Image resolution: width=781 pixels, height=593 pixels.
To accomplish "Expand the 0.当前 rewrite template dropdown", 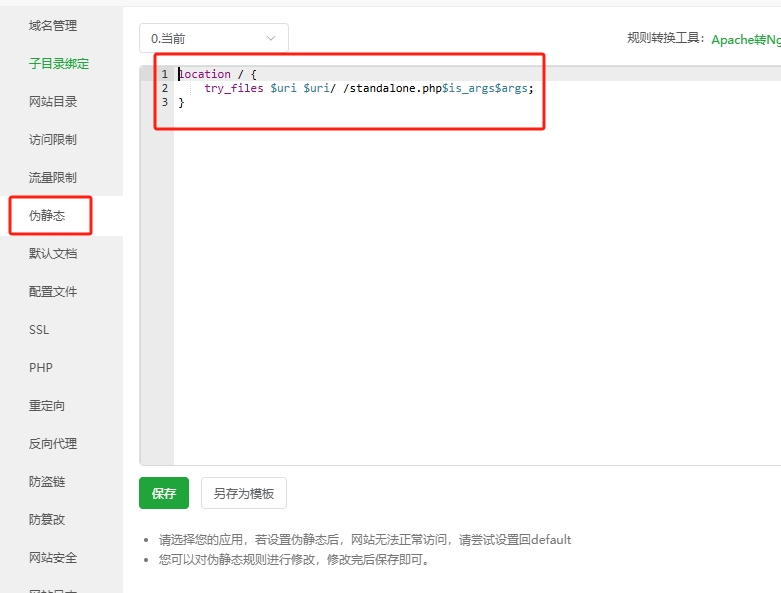I will (x=213, y=39).
